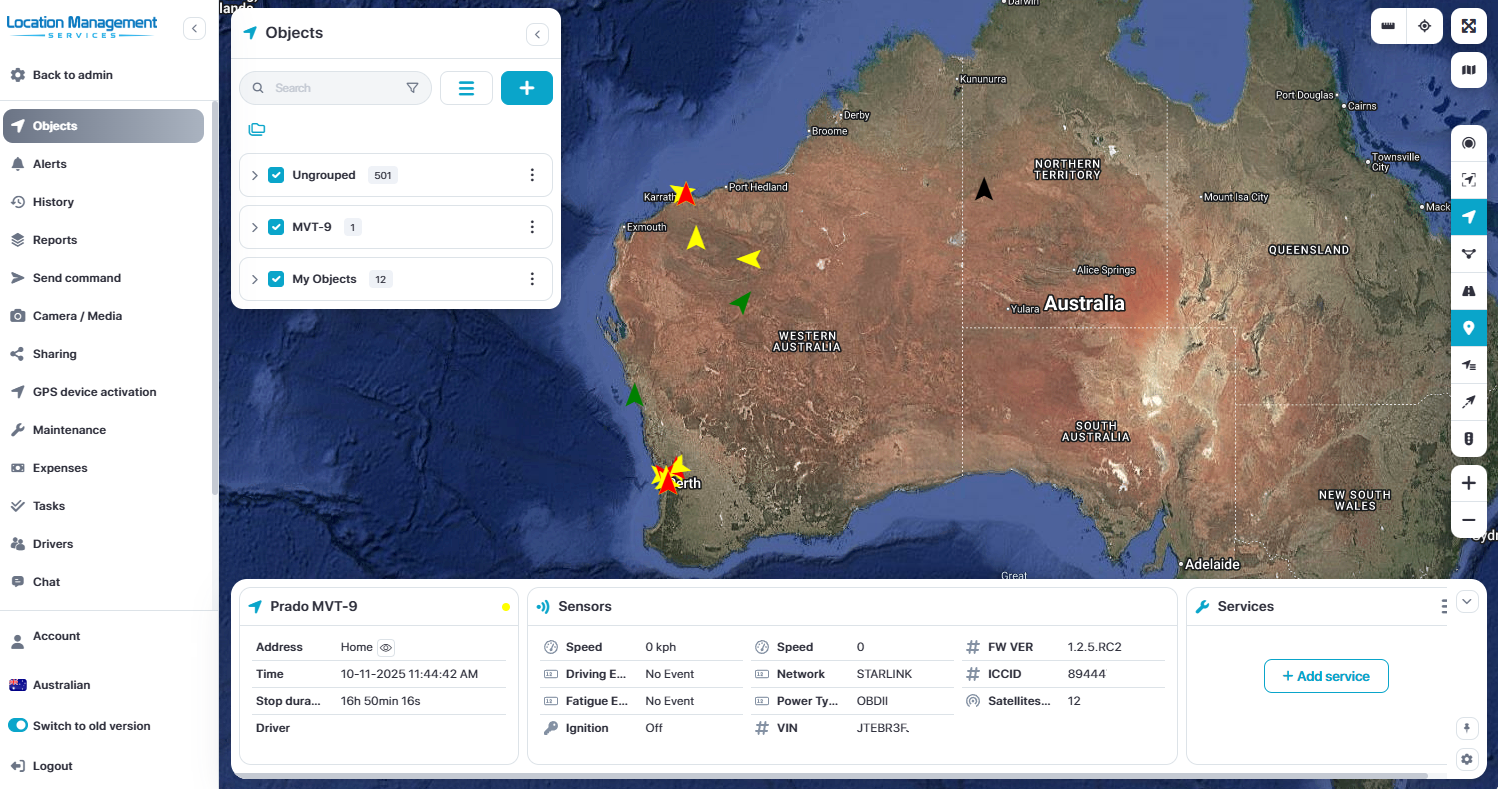Click the list view hamburger button
The width and height of the screenshot is (1498, 789).
click(x=466, y=88)
